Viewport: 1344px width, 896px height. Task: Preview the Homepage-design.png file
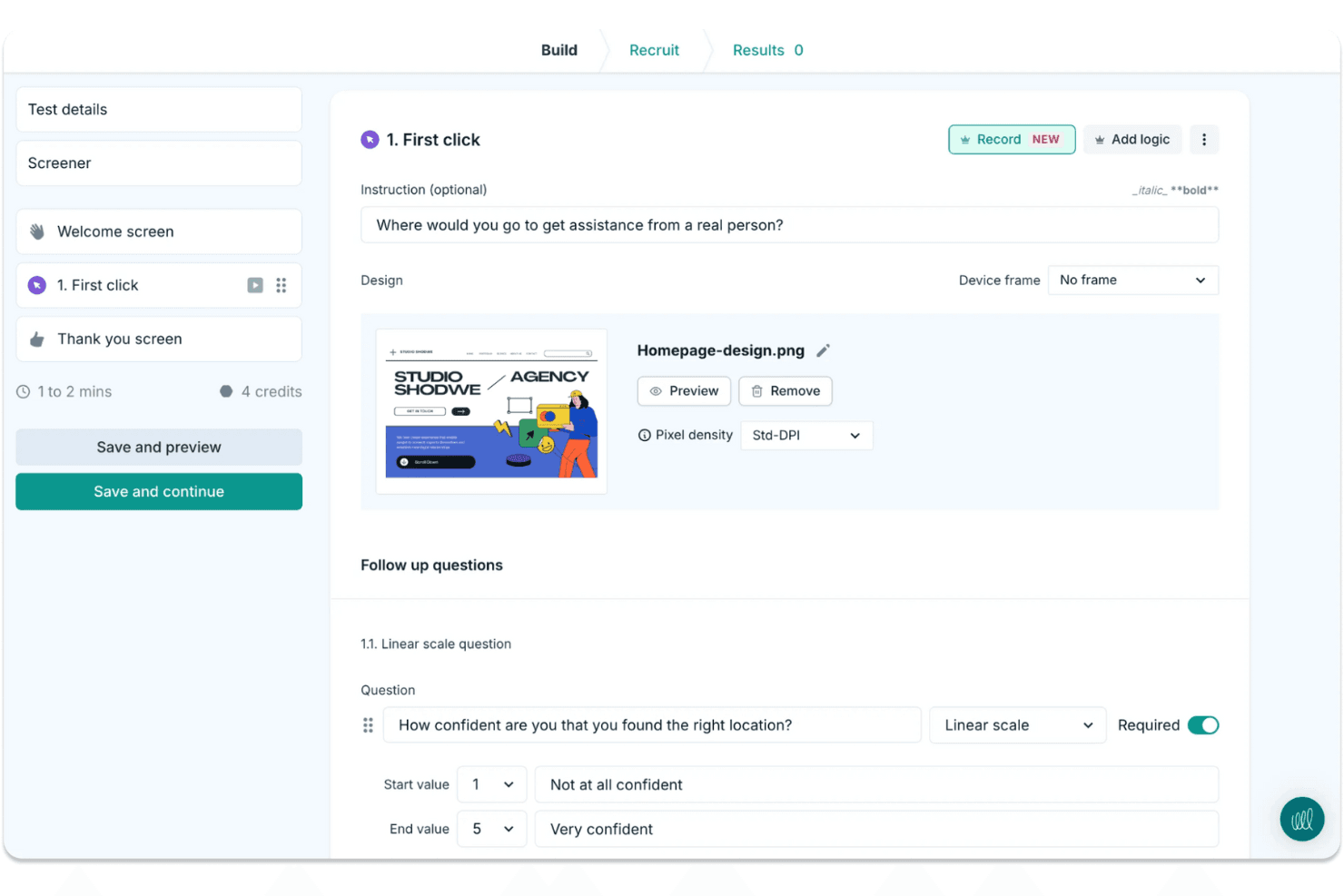[x=684, y=391]
